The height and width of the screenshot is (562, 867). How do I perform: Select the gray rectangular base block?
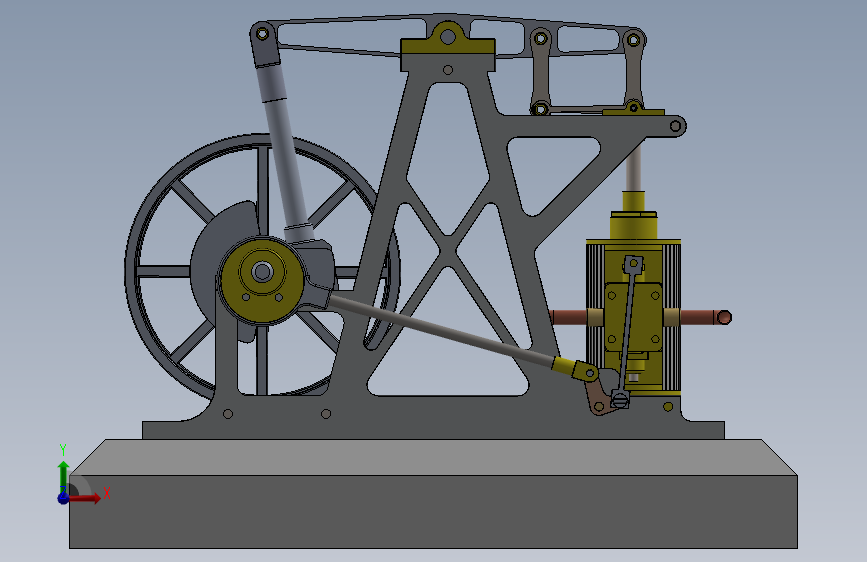(433, 512)
